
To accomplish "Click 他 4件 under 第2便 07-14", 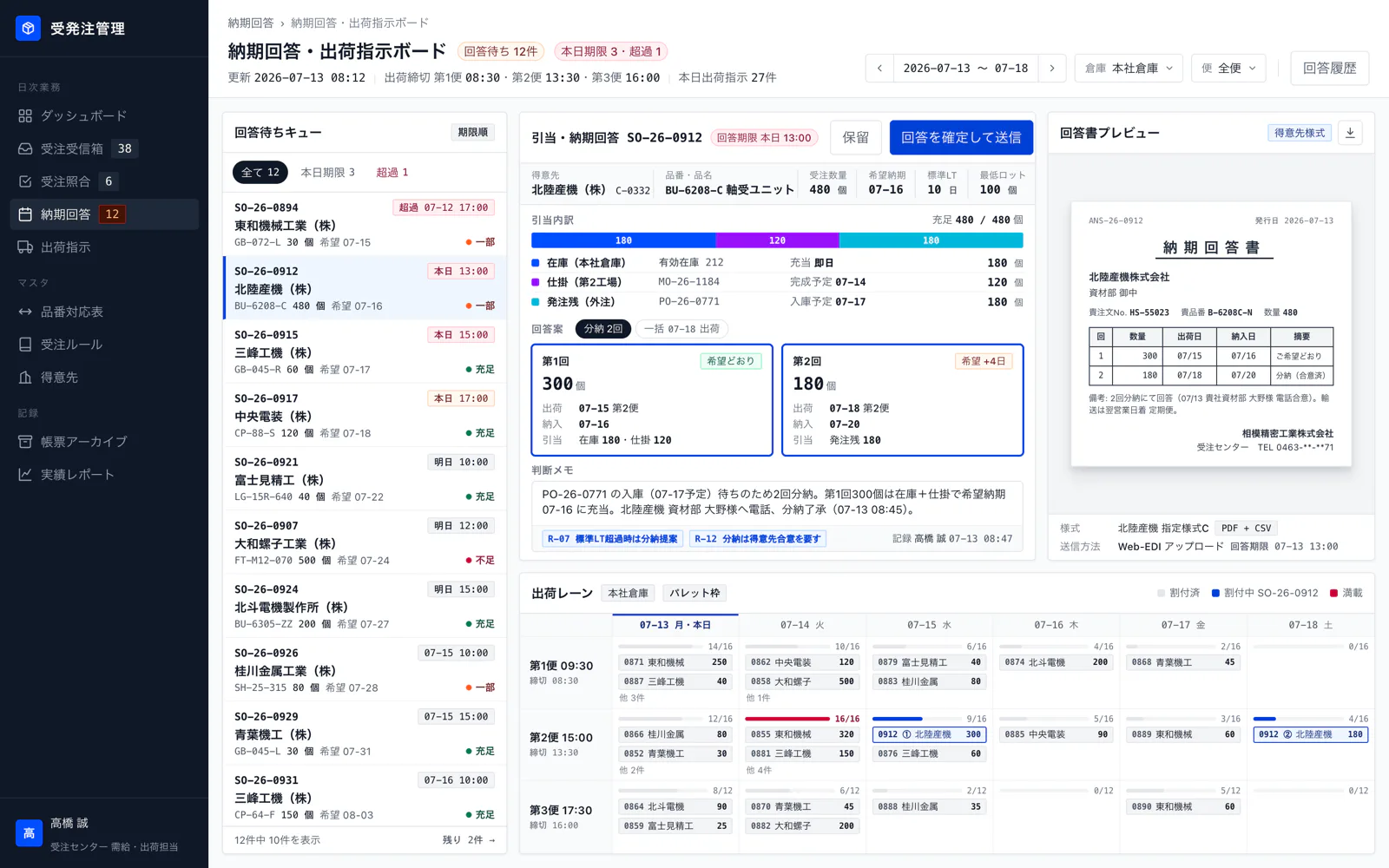I will (759, 770).
